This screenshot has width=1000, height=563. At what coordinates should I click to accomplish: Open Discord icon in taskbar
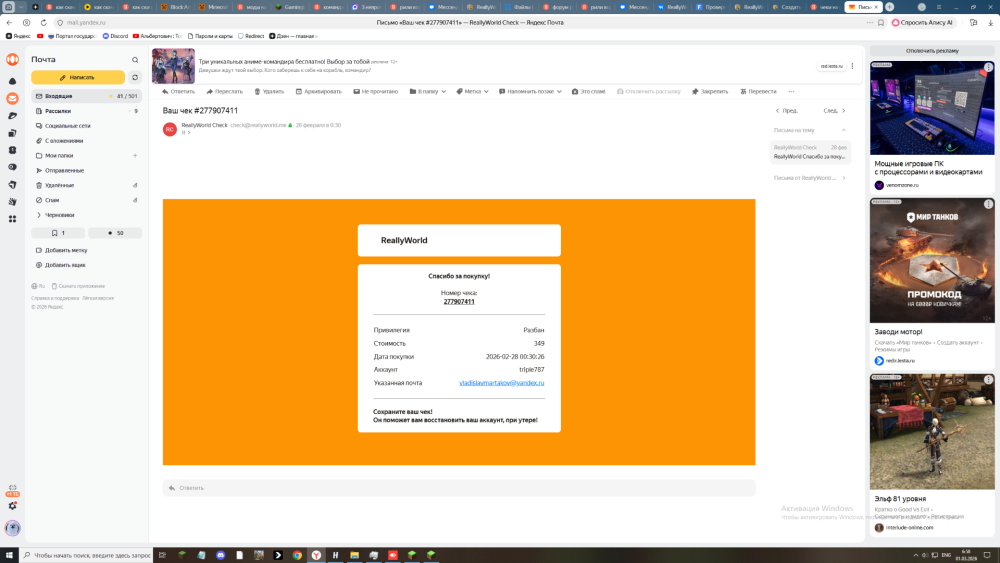click(x=221, y=555)
